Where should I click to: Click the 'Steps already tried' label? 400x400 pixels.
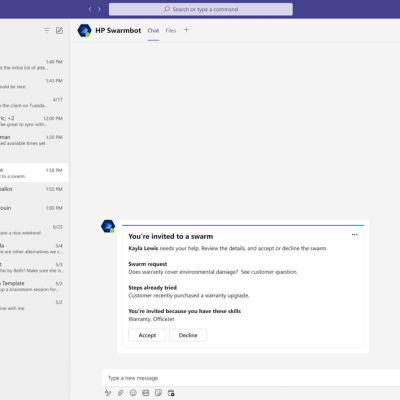pos(153,287)
